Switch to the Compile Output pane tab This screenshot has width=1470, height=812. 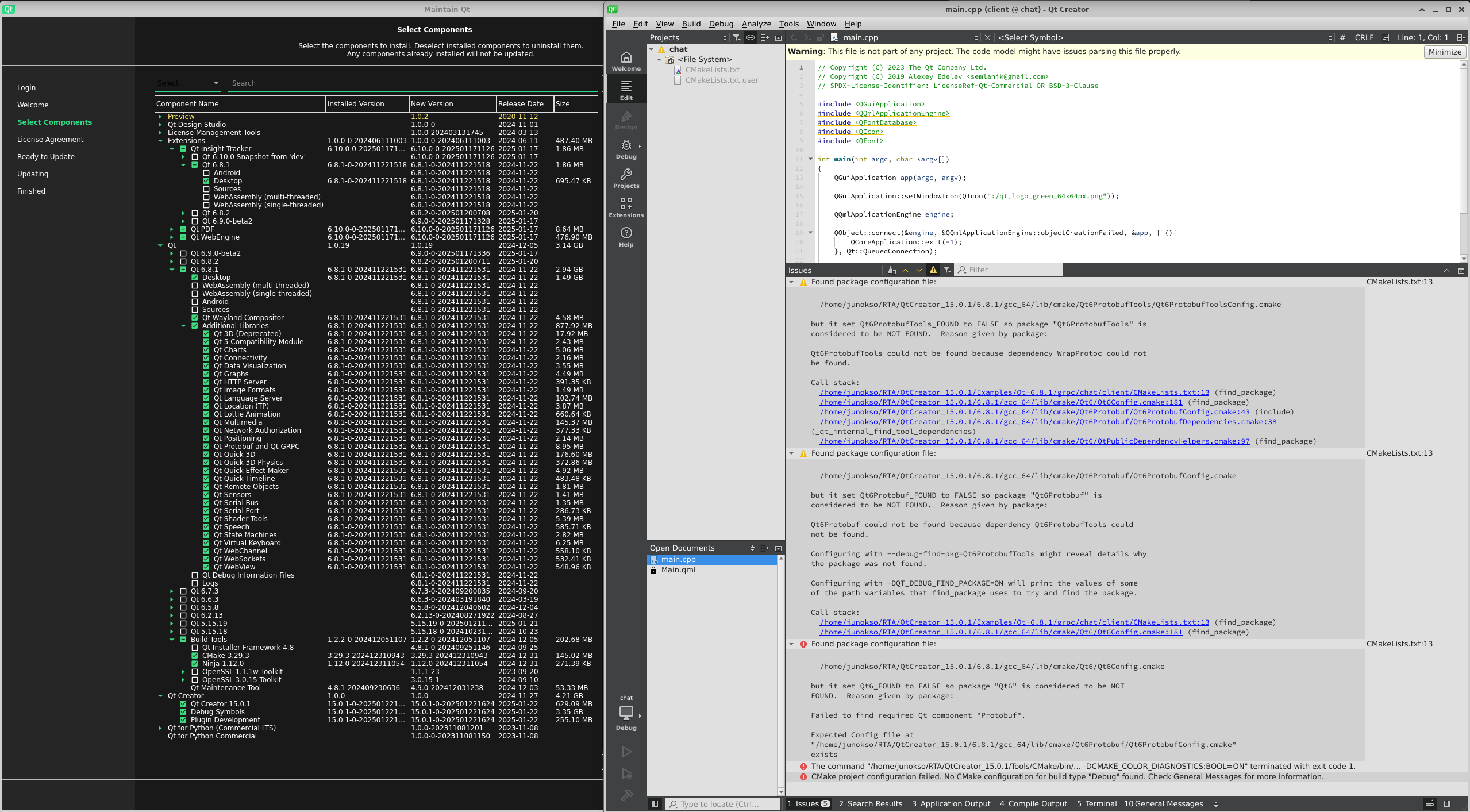1033,804
